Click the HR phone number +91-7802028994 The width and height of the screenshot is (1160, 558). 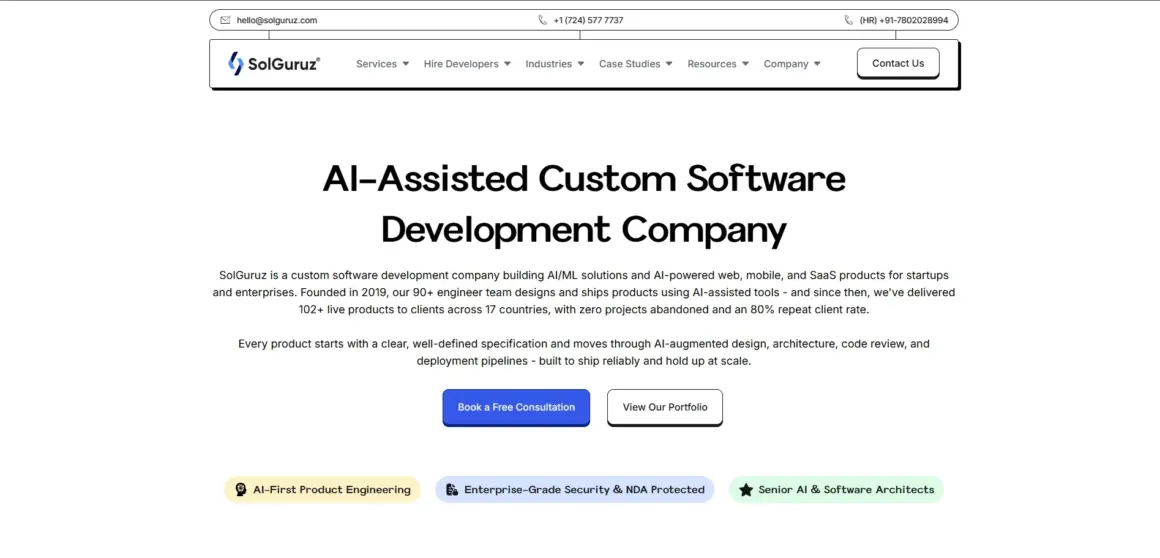[x=904, y=20]
